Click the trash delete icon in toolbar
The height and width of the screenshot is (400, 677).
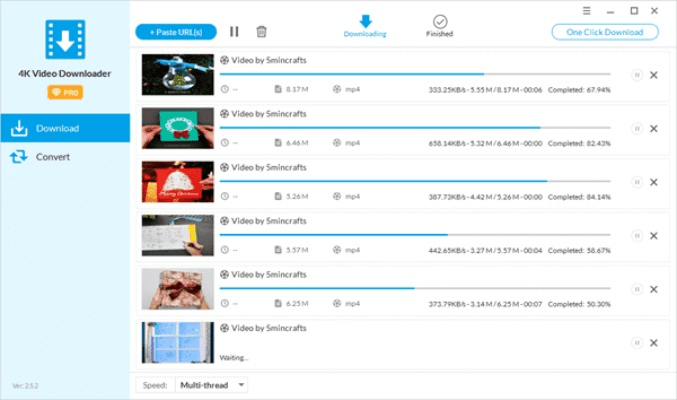[262, 32]
